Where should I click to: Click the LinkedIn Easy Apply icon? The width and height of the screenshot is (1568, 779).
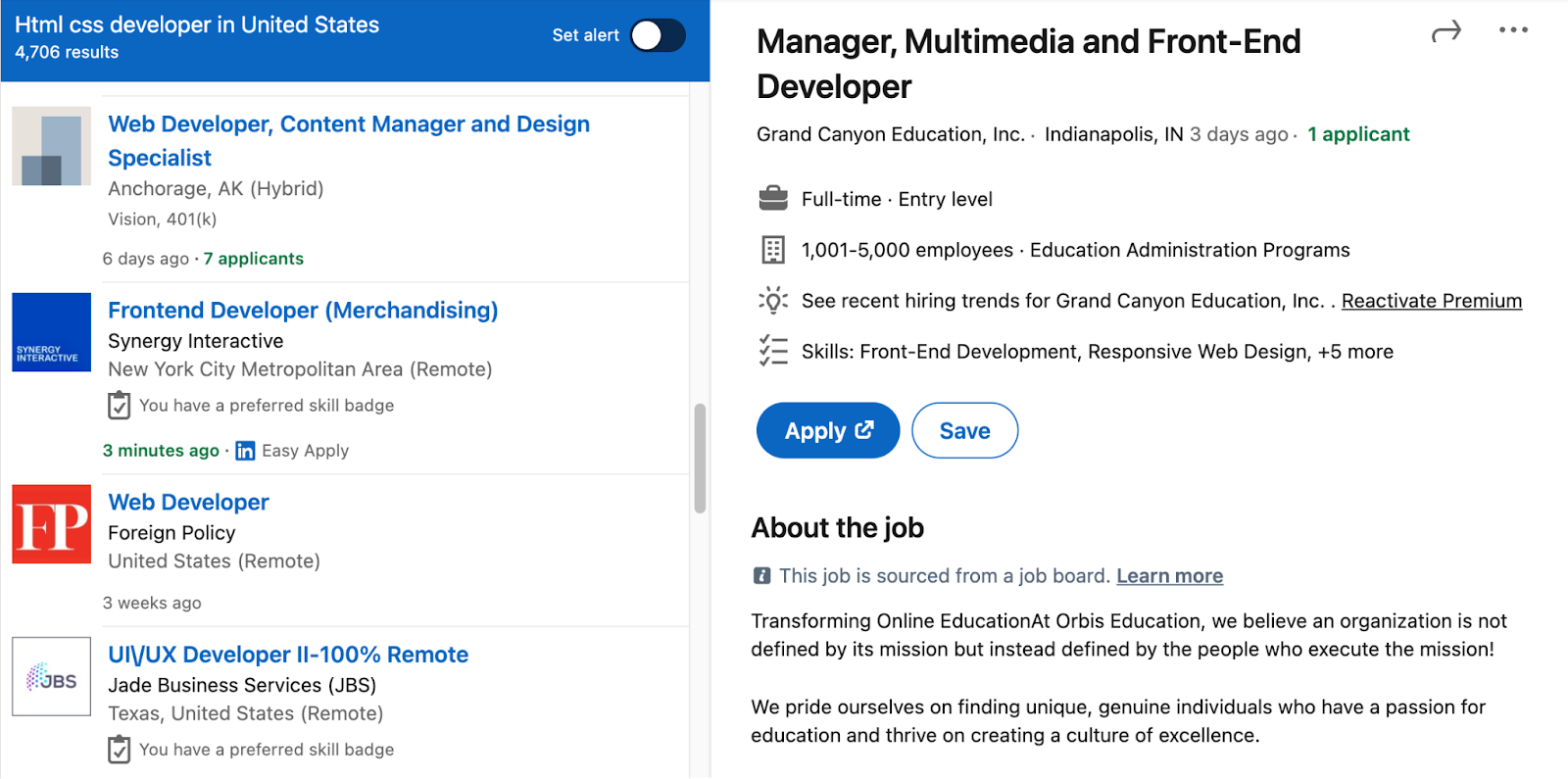tap(245, 451)
